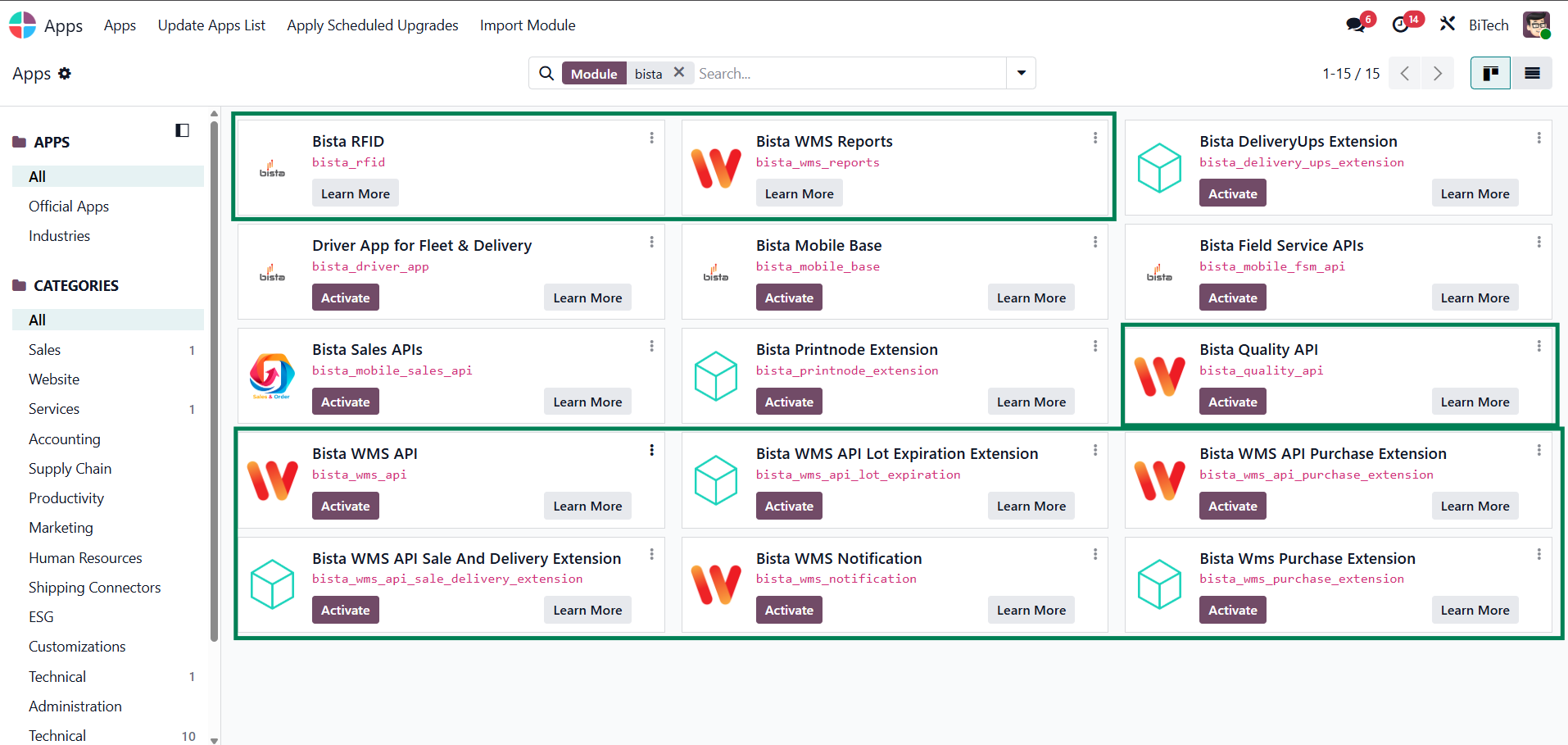Open kebab menu for Bista Mobile Base
Image resolution: width=1568 pixels, height=745 pixels.
tap(1095, 242)
